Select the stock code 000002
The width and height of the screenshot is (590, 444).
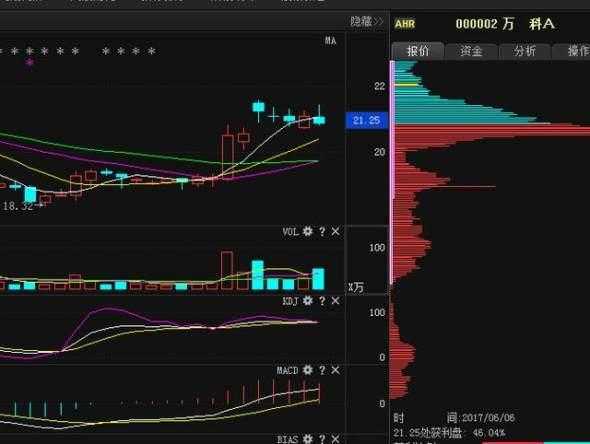pyautogui.click(x=476, y=24)
